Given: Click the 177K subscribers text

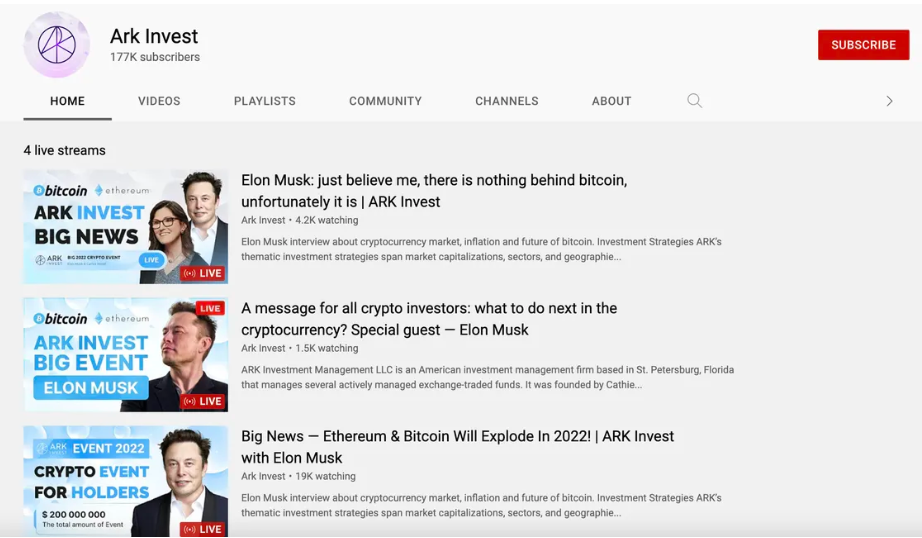Looking at the screenshot, I should click(155, 57).
